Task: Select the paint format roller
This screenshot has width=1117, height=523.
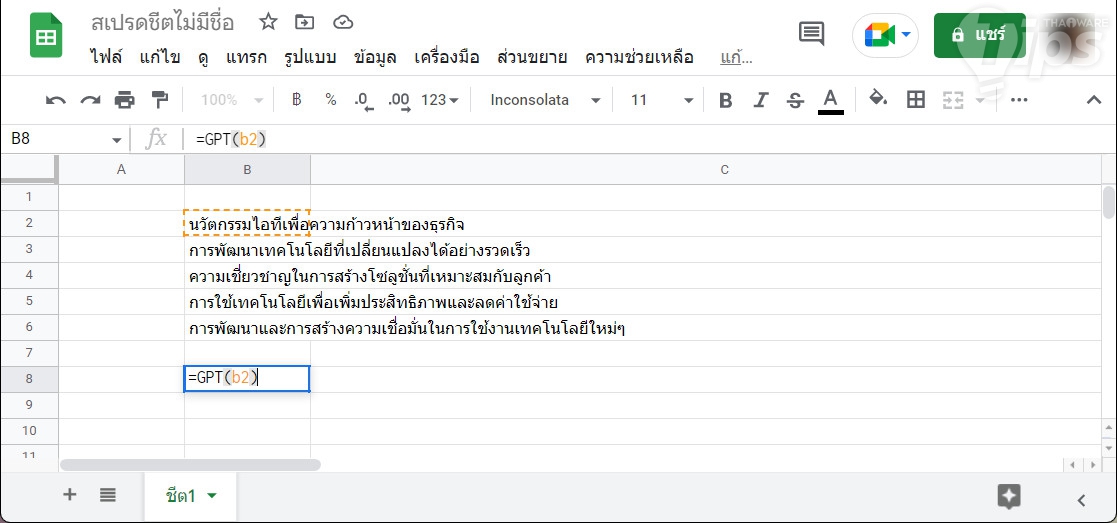Action: 159,100
